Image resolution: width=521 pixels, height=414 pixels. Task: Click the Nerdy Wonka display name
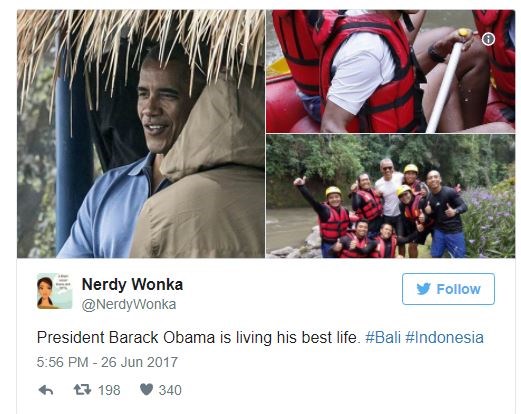point(132,284)
